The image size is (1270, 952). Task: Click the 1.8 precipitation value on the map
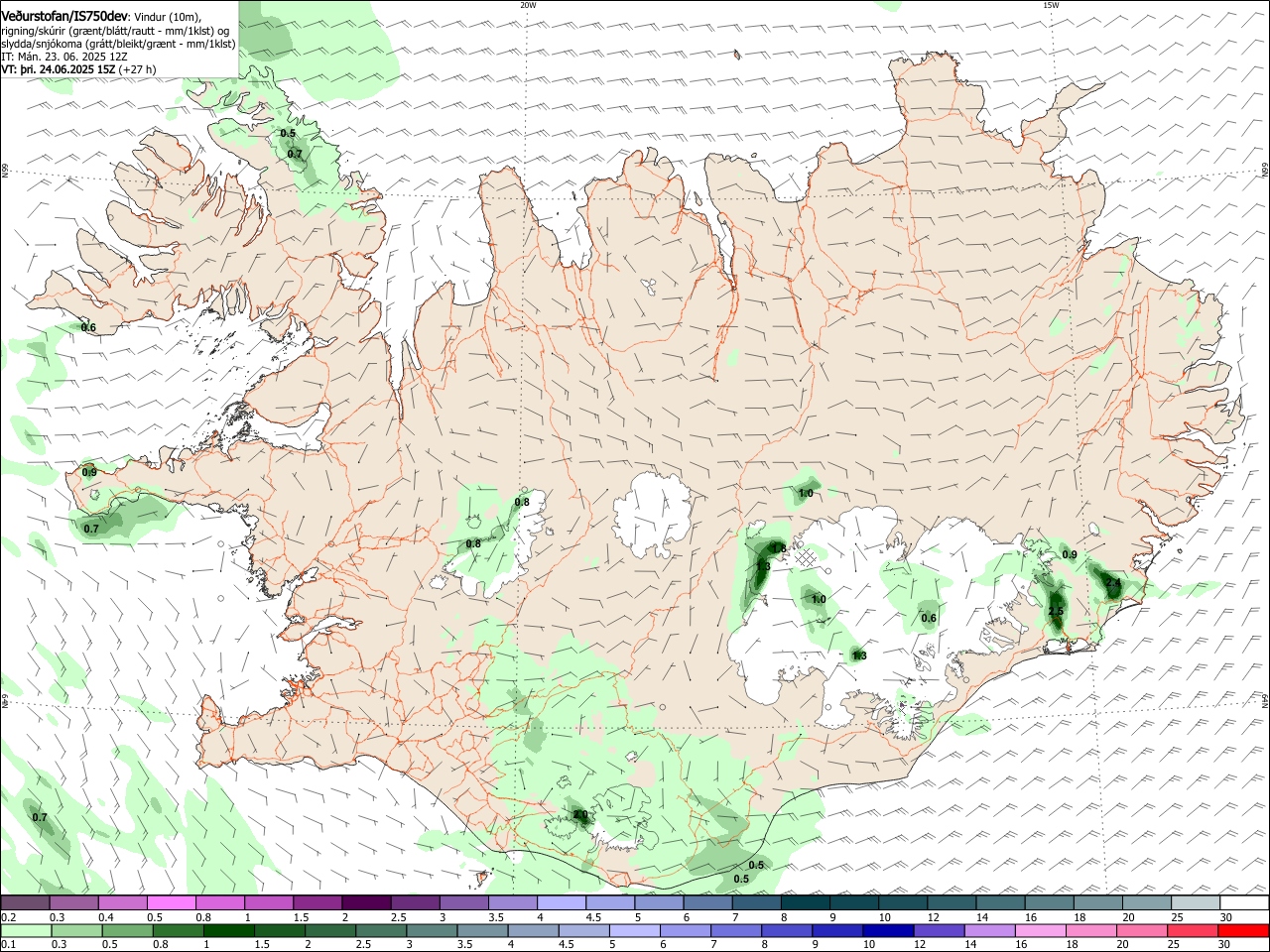(x=779, y=548)
